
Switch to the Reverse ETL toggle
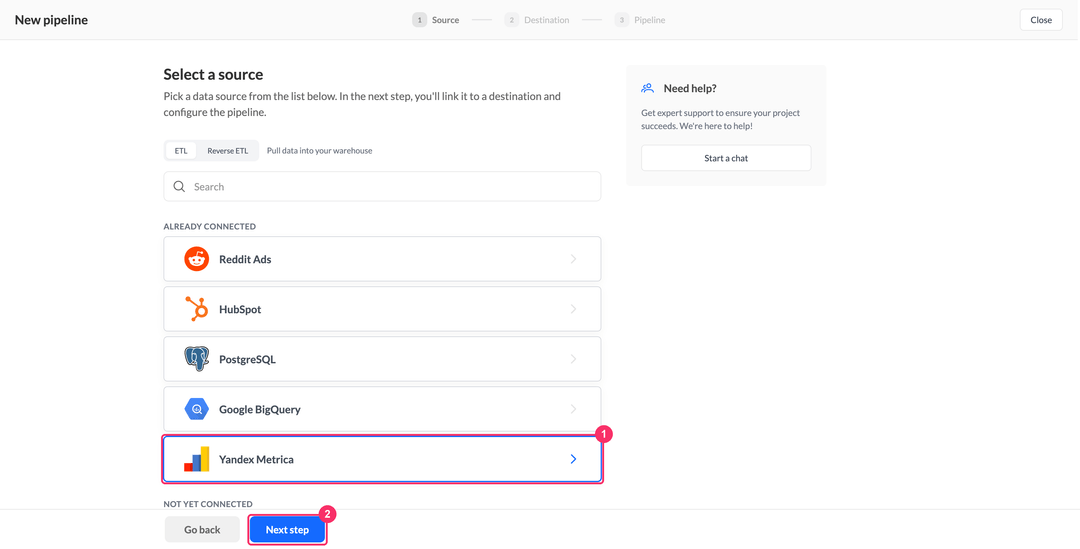point(227,151)
